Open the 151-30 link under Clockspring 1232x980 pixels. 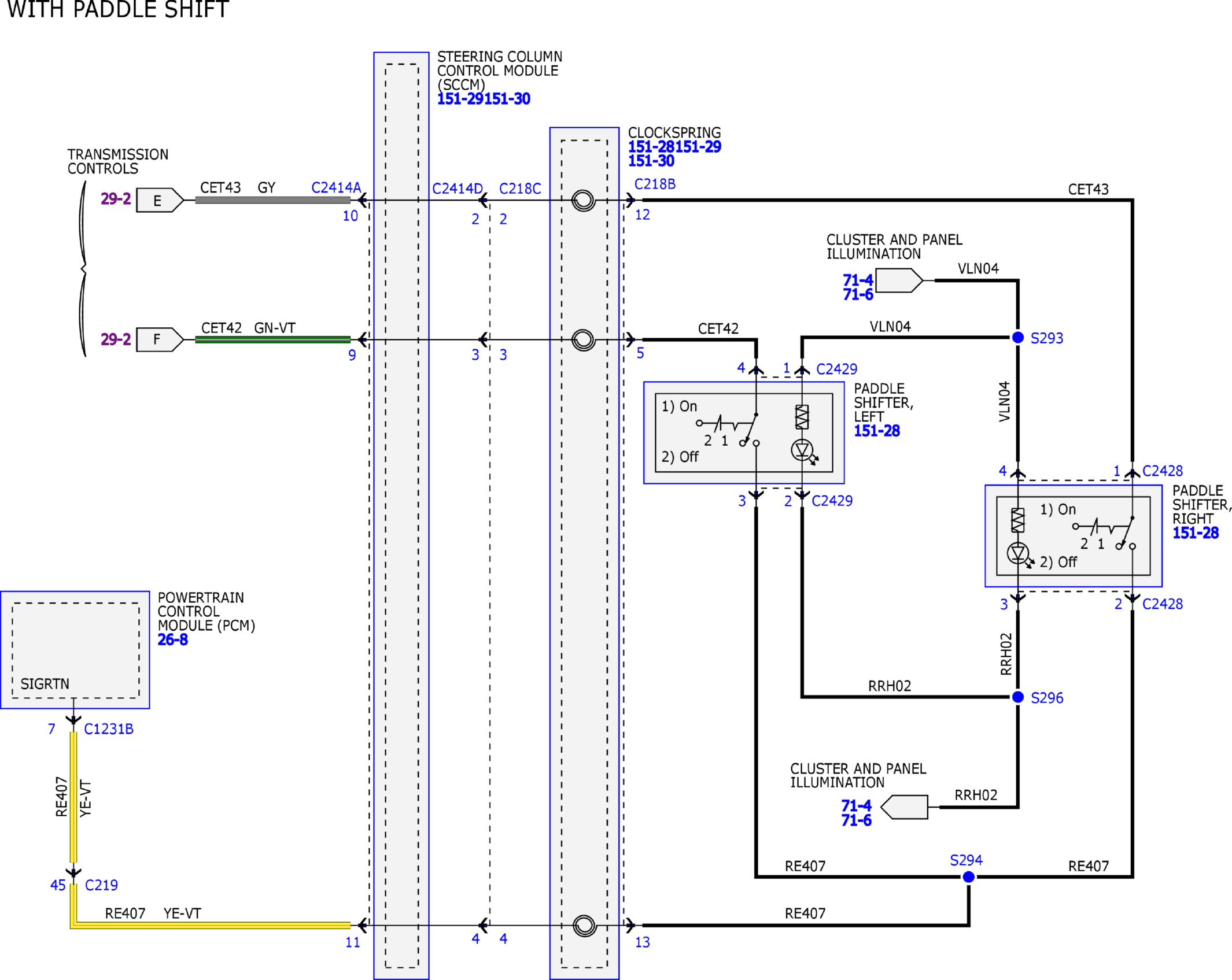pyautogui.click(x=651, y=161)
